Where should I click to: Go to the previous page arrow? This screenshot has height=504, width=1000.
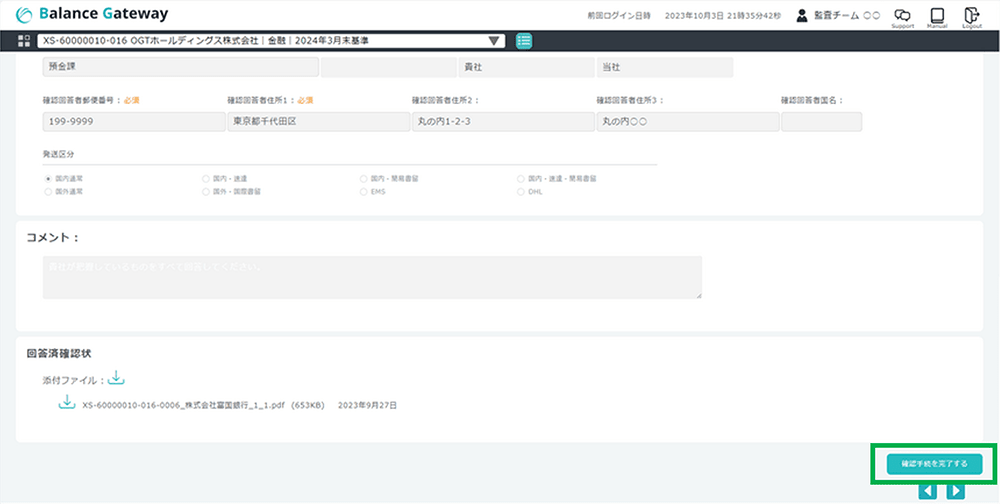click(x=927, y=491)
